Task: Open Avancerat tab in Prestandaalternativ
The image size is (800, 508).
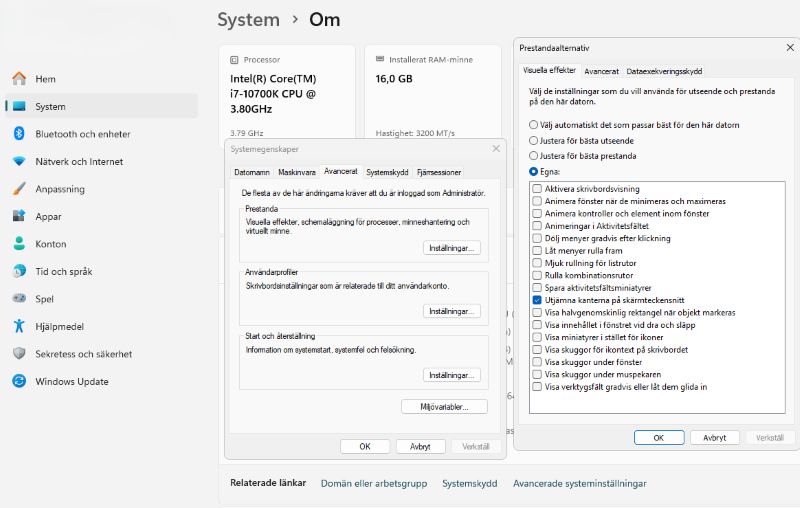Action: tap(602, 71)
